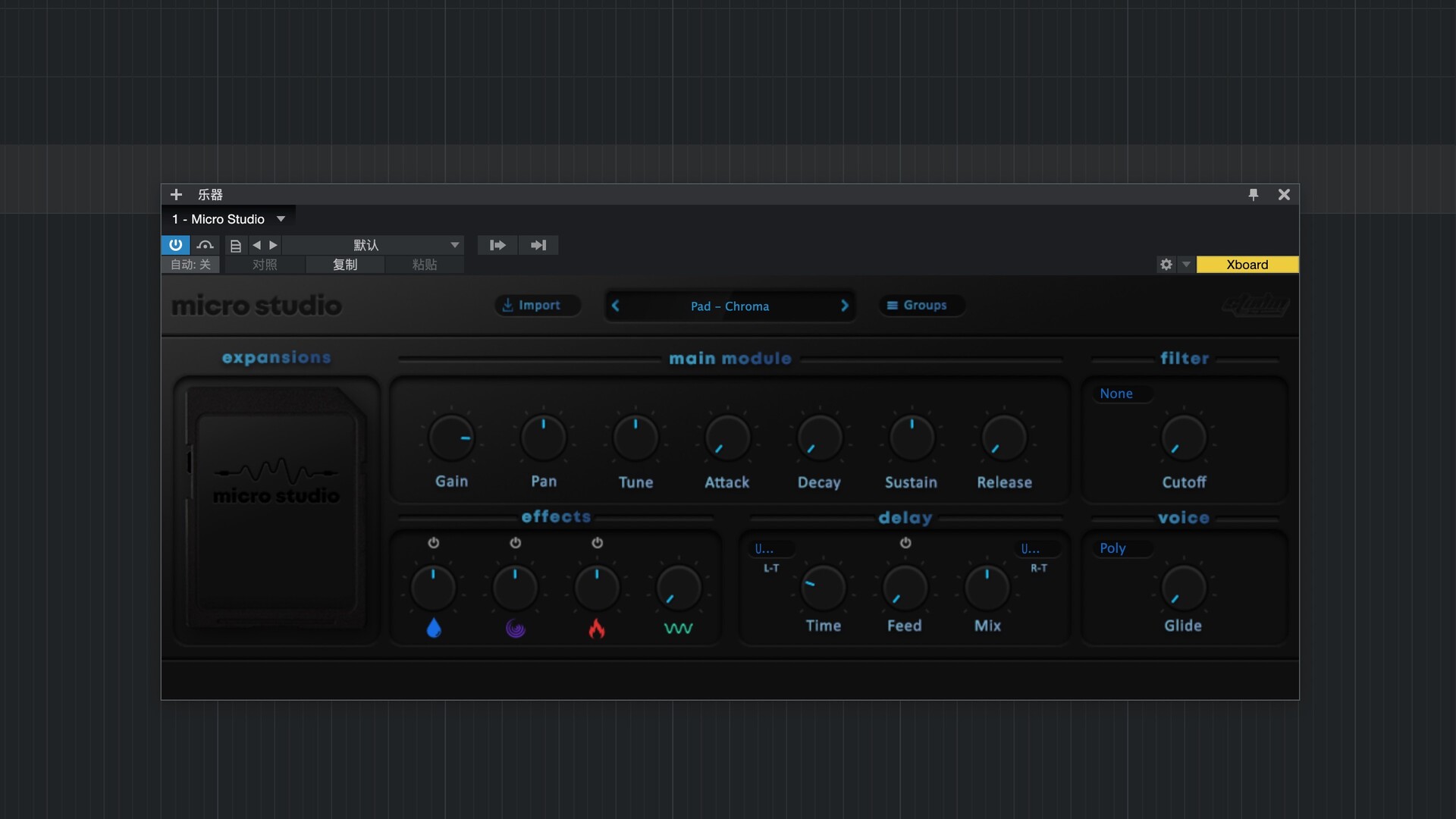Click the red flame effect icon
The image size is (1456, 819).
pos(597,628)
